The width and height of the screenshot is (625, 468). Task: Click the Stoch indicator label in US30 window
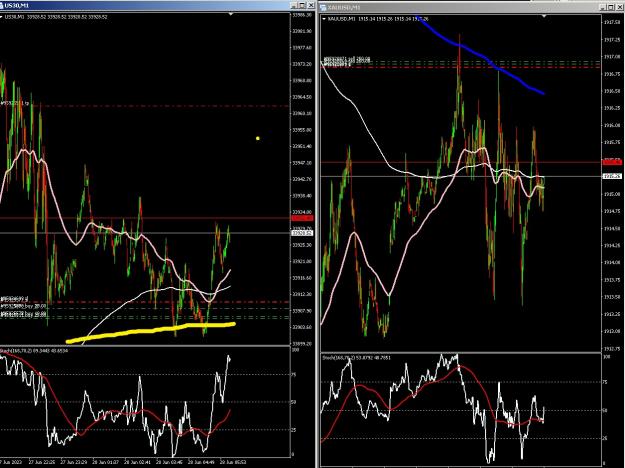click(x=34, y=350)
